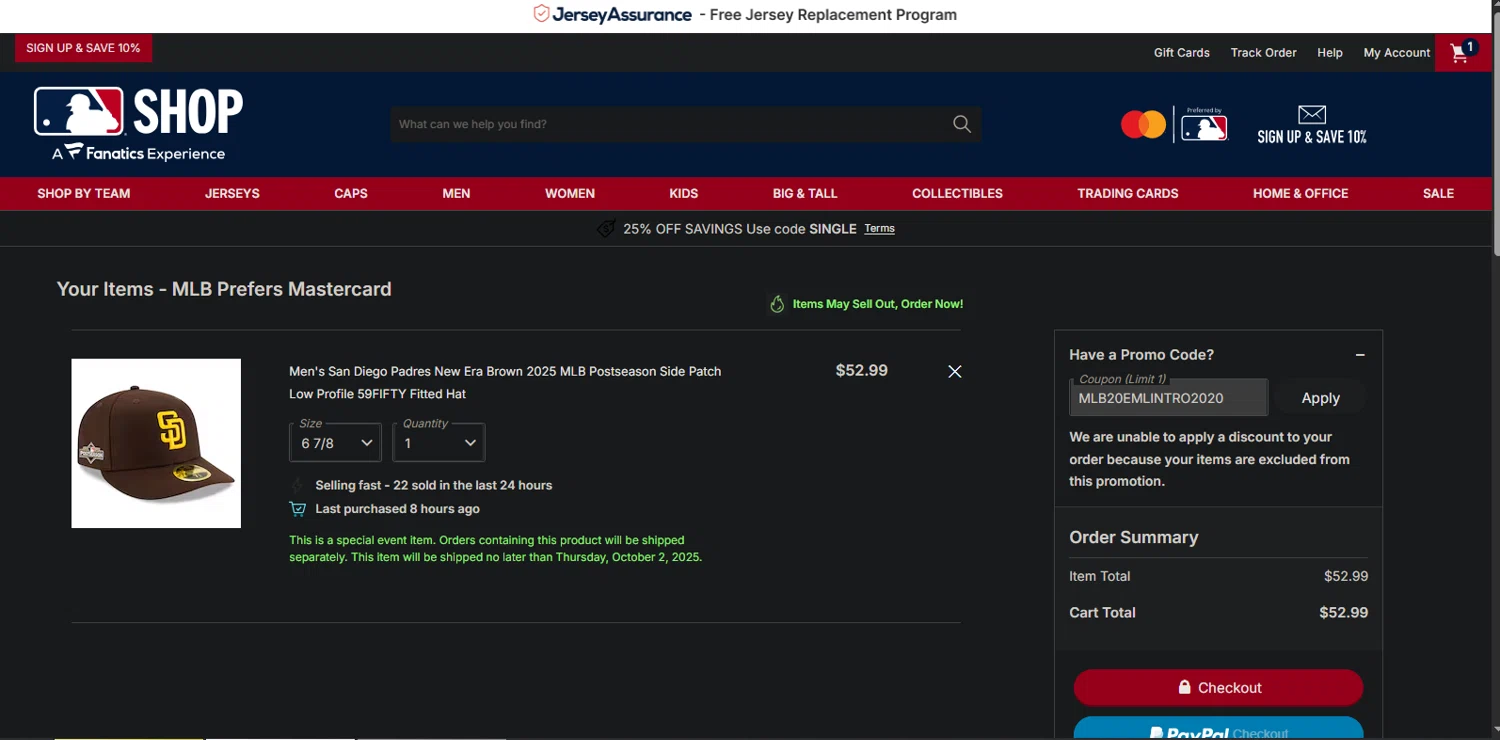Click the red Checkout button
Image resolution: width=1500 pixels, height=740 pixels.
pos(1218,688)
